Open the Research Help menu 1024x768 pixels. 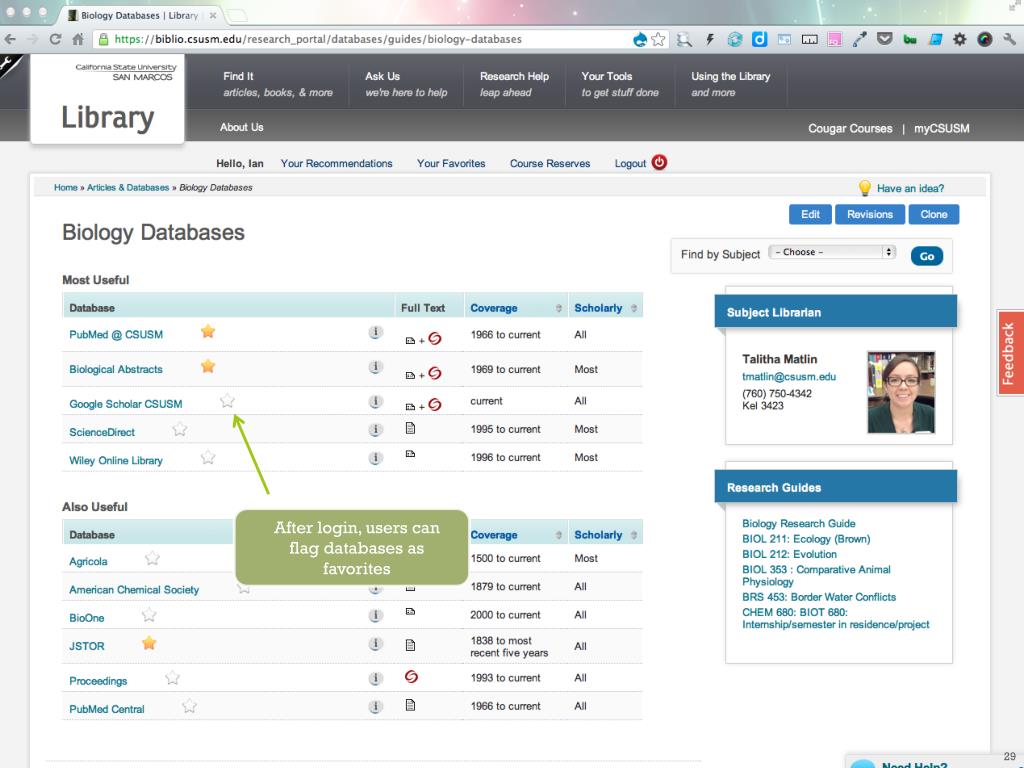pos(514,84)
